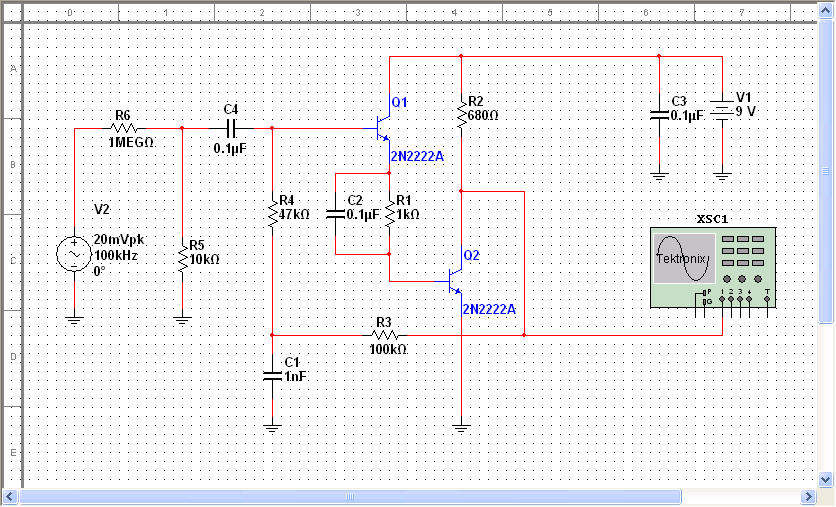The height and width of the screenshot is (507, 836).
Task: Select capacitor C4 symbol
Action: [231, 128]
